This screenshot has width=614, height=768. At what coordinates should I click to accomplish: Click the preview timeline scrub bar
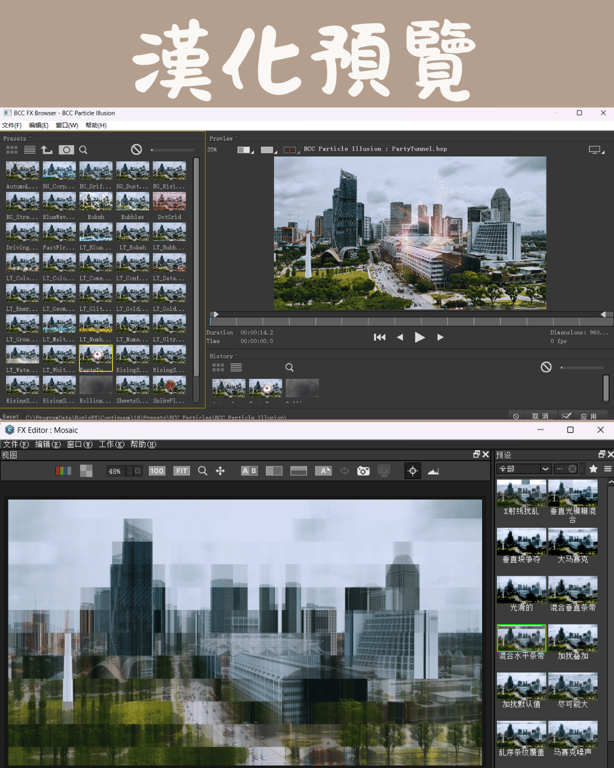tap(410, 322)
